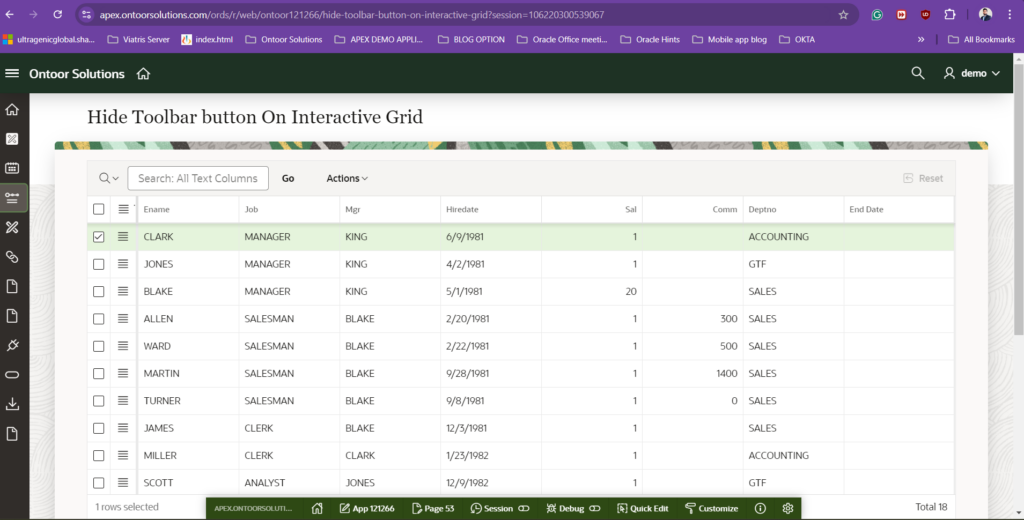This screenshot has height=520, width=1024.
Task: Click the home icon beside Ontoor Solutions
Action: click(x=144, y=74)
